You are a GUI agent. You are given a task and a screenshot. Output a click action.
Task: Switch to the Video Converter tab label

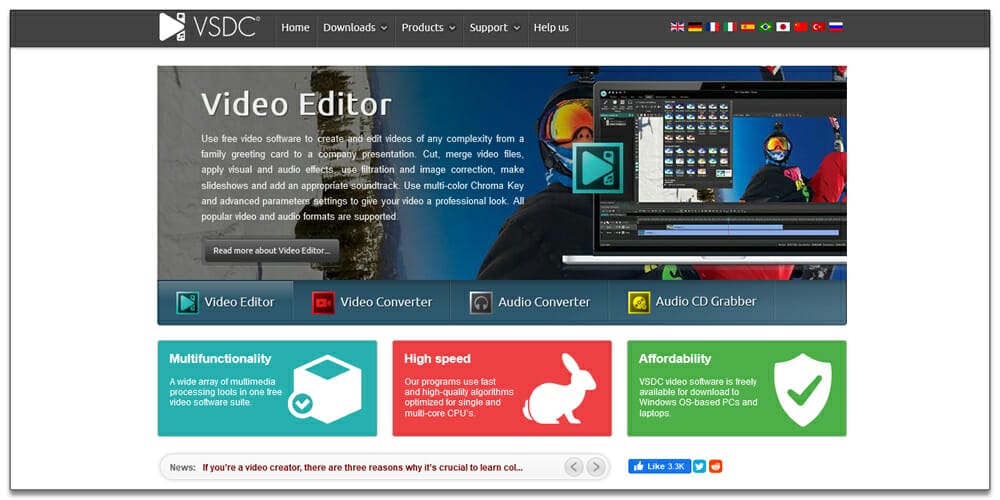(386, 302)
